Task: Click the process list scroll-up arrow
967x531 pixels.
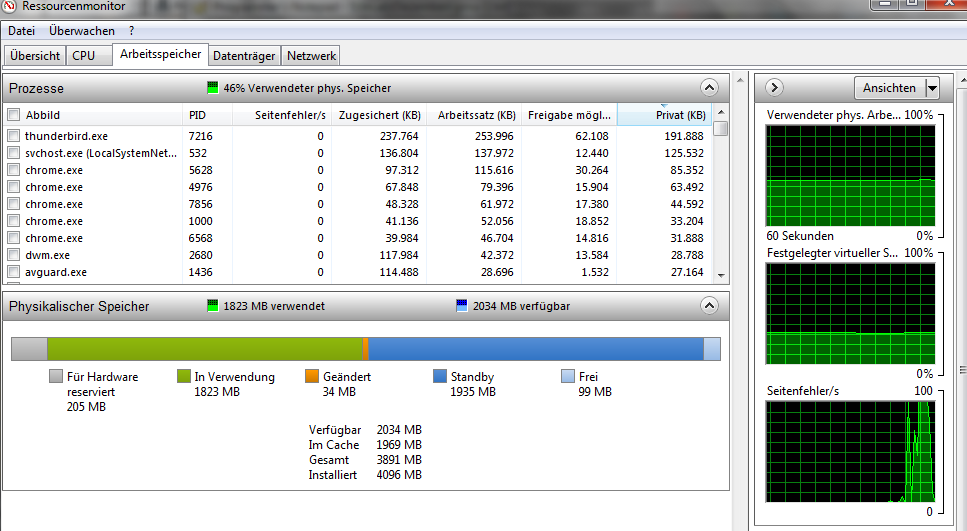Action: pyautogui.click(x=721, y=112)
